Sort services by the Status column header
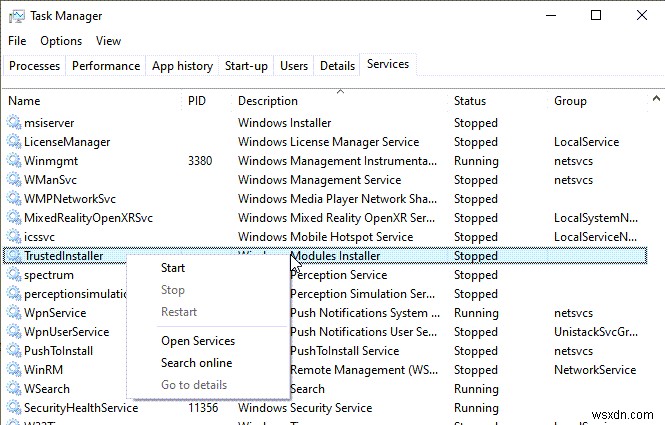 pos(470,101)
